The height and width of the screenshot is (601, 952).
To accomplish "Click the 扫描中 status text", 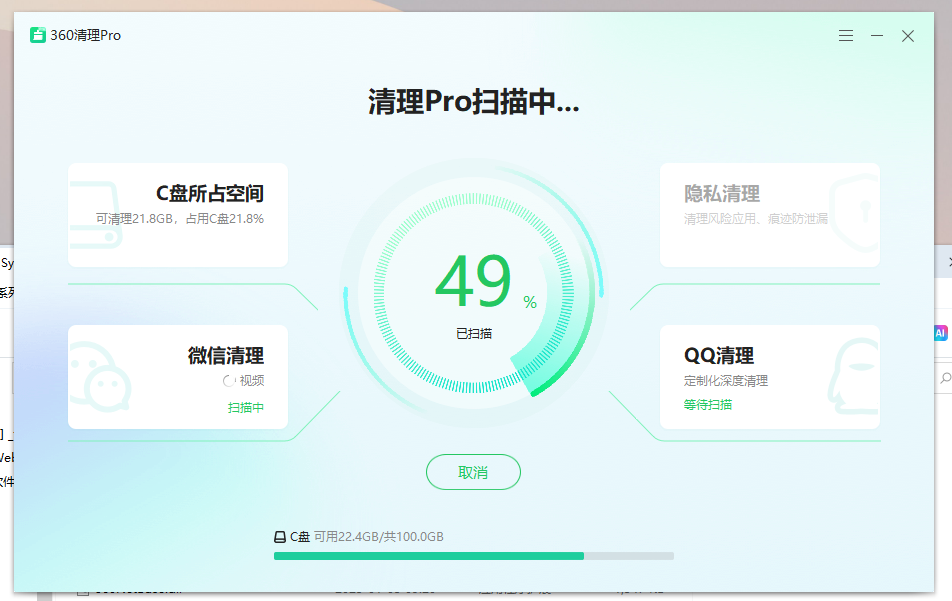I will coord(245,407).
